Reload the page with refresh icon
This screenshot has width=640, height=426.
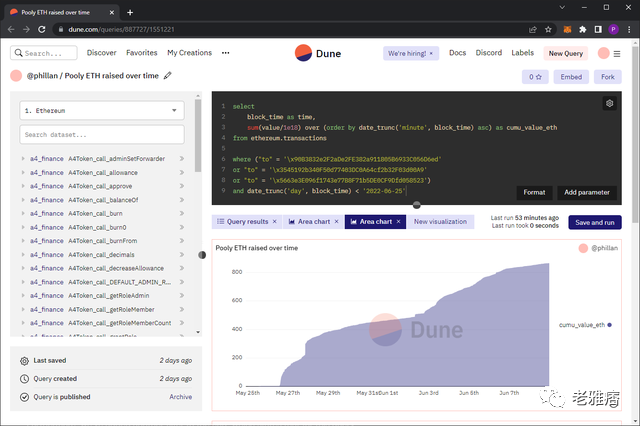(x=42, y=29)
